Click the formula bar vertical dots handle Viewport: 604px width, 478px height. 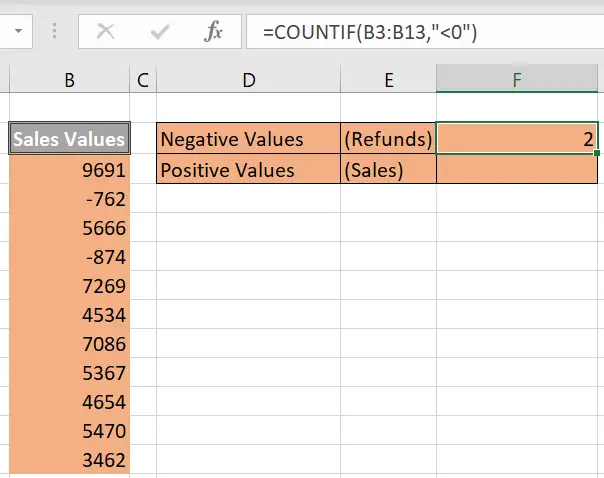pos(54,31)
